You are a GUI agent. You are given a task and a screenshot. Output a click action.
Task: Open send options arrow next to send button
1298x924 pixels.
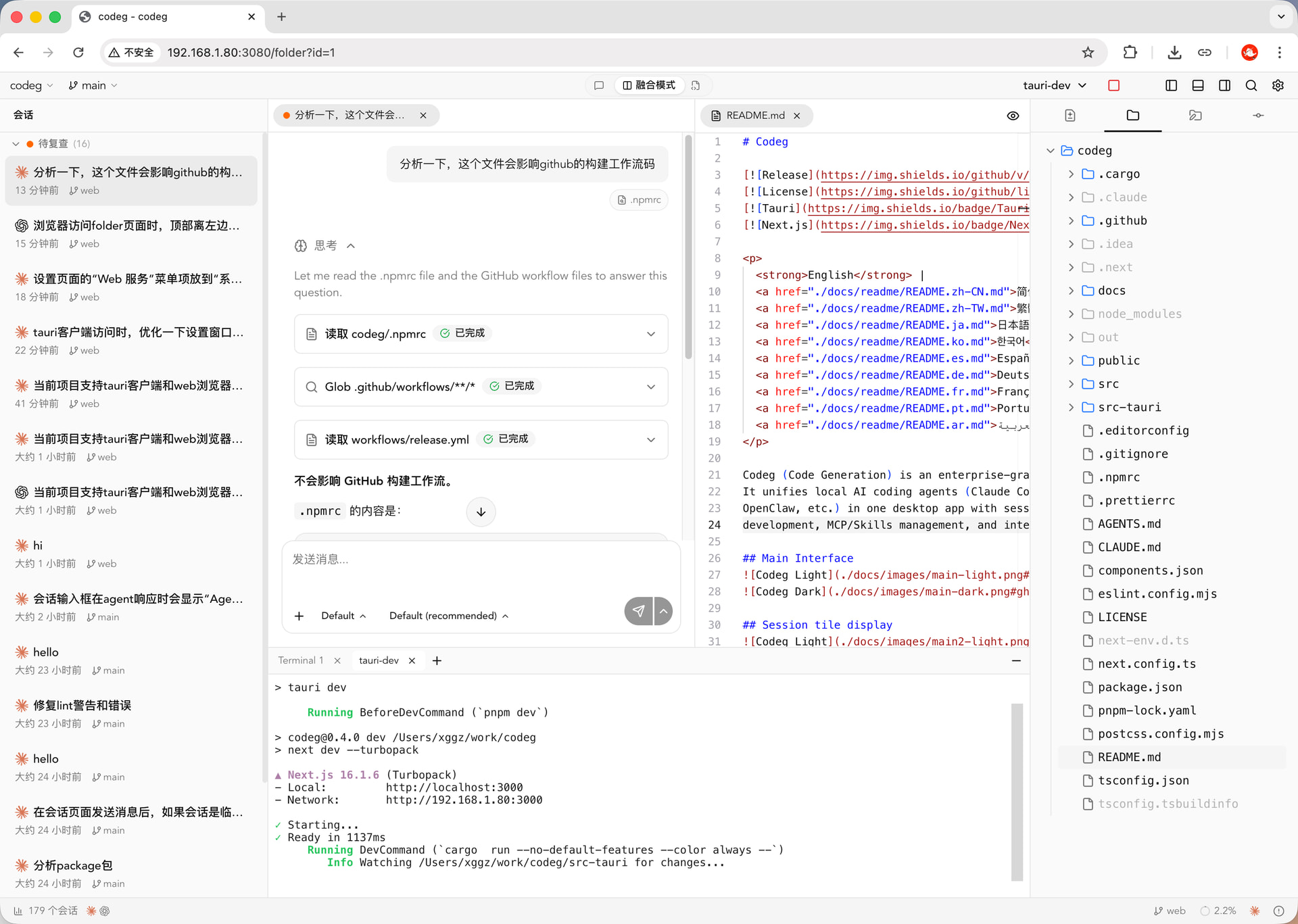[664, 611]
